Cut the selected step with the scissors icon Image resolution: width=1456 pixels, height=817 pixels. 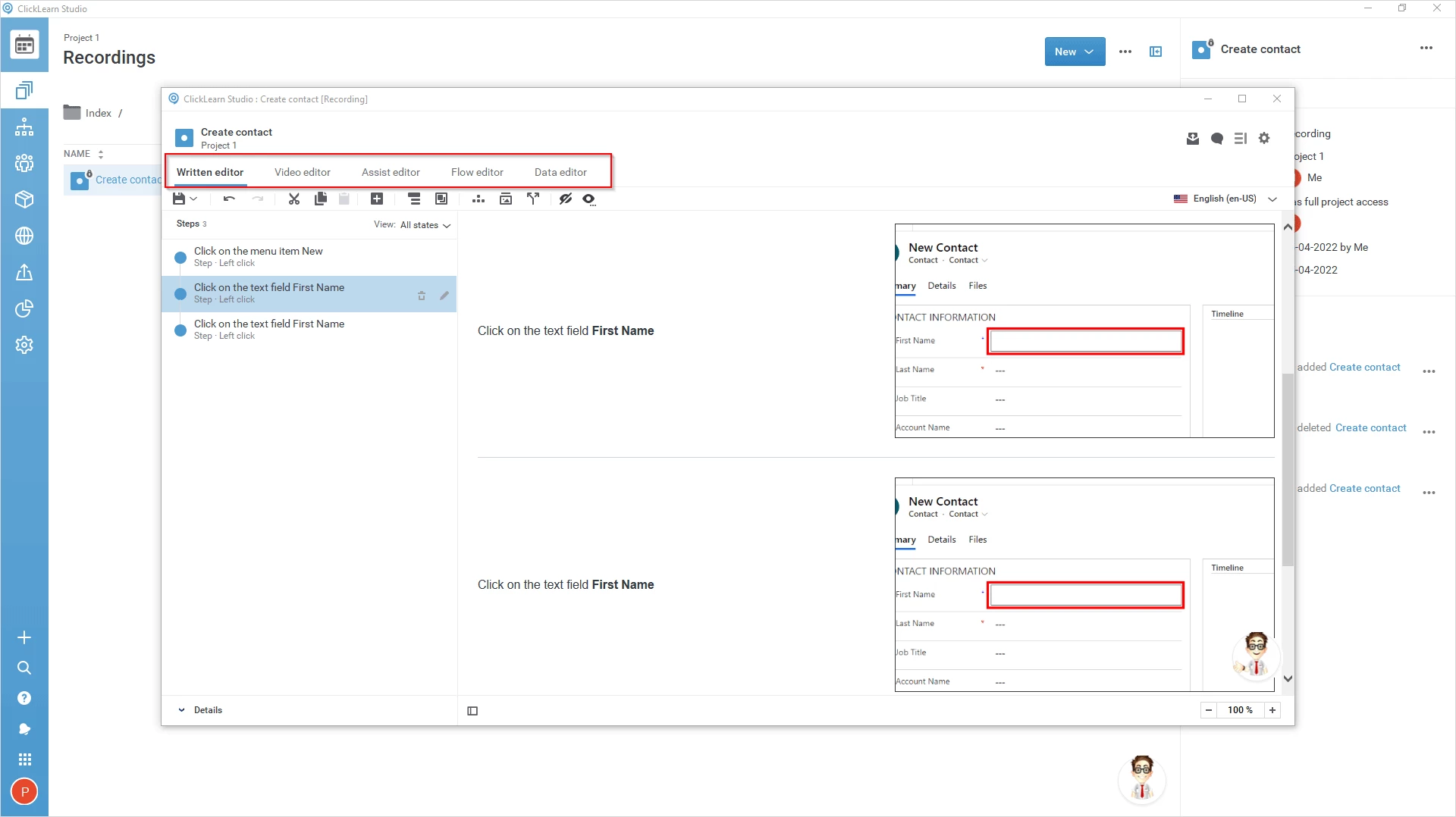tap(294, 199)
